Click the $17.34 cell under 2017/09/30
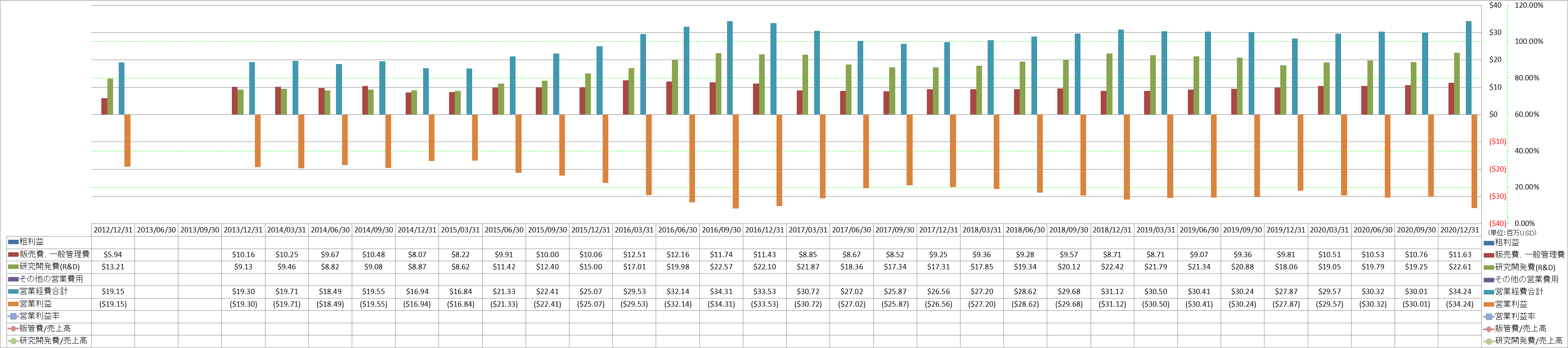This screenshot has width=1568, height=348. 895,267
